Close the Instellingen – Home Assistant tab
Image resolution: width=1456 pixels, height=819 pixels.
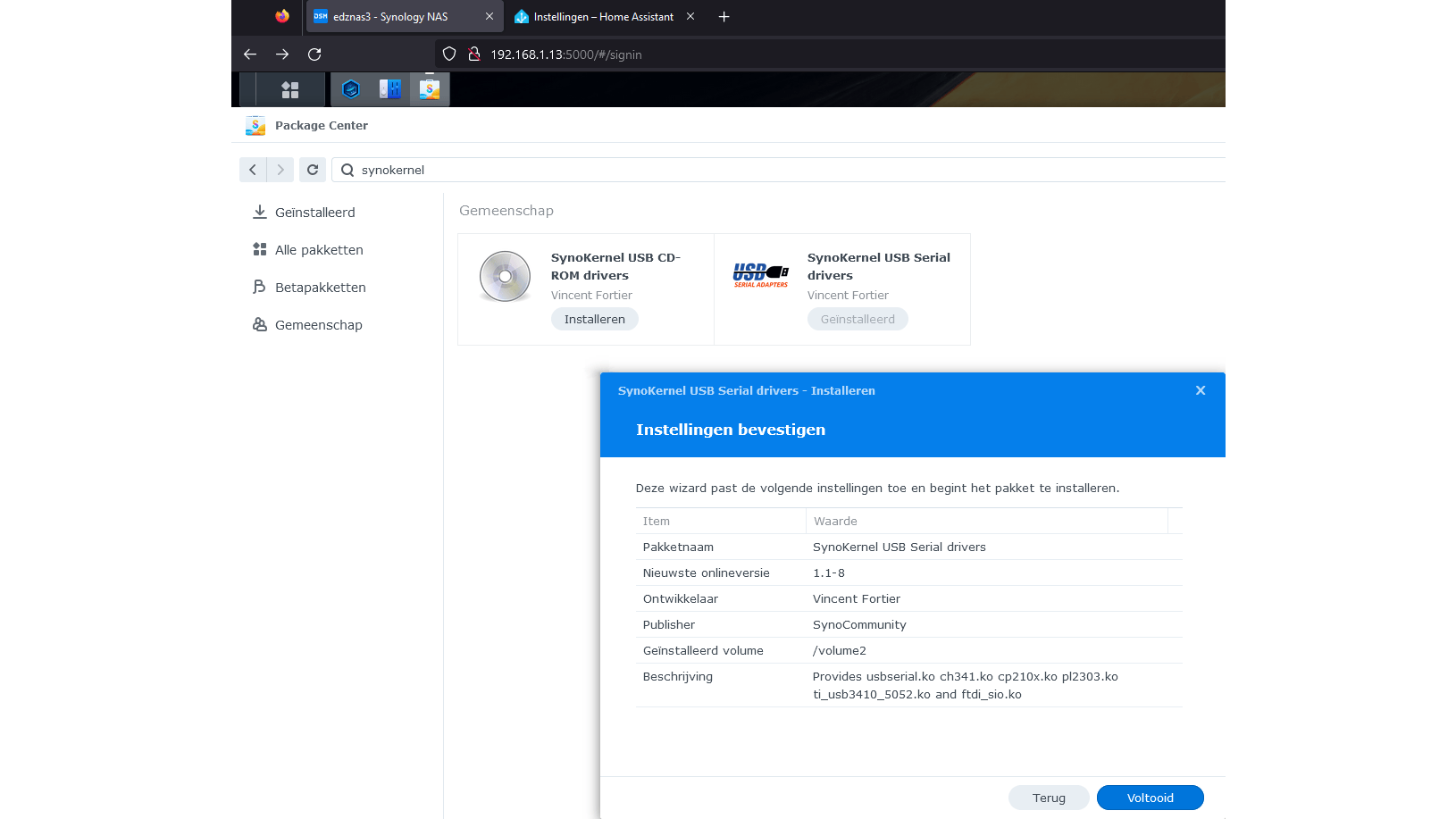point(690,16)
